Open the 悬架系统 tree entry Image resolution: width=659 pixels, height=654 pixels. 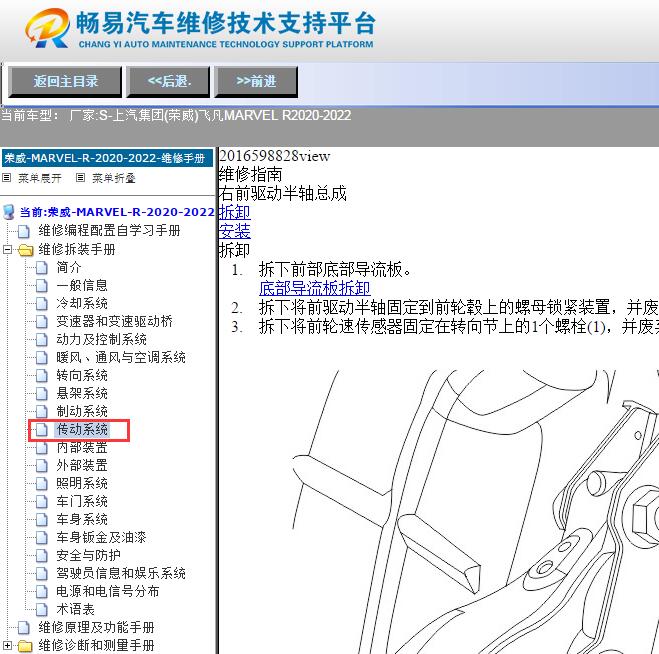click(x=82, y=393)
